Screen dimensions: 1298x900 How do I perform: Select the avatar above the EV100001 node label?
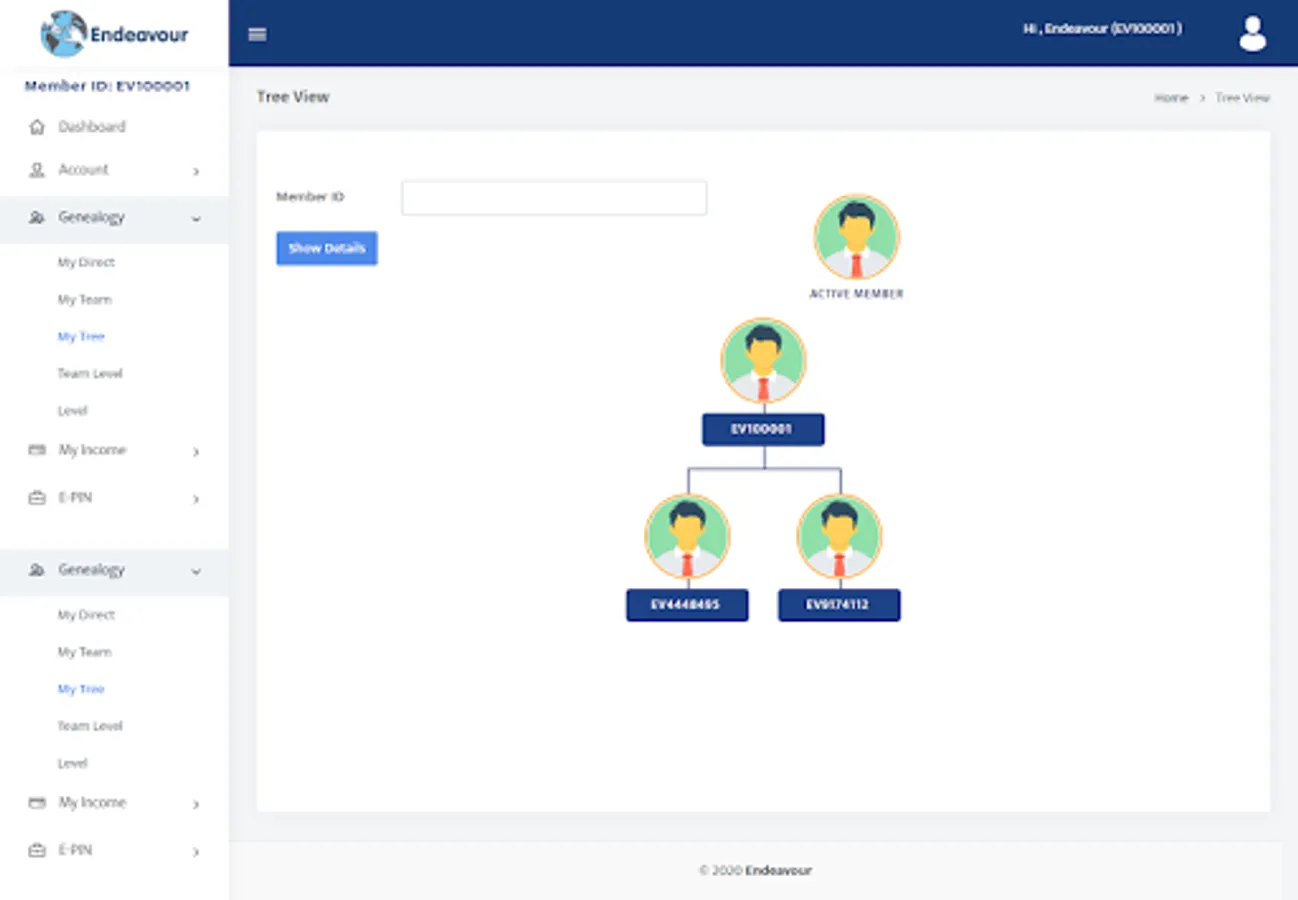[763, 360]
